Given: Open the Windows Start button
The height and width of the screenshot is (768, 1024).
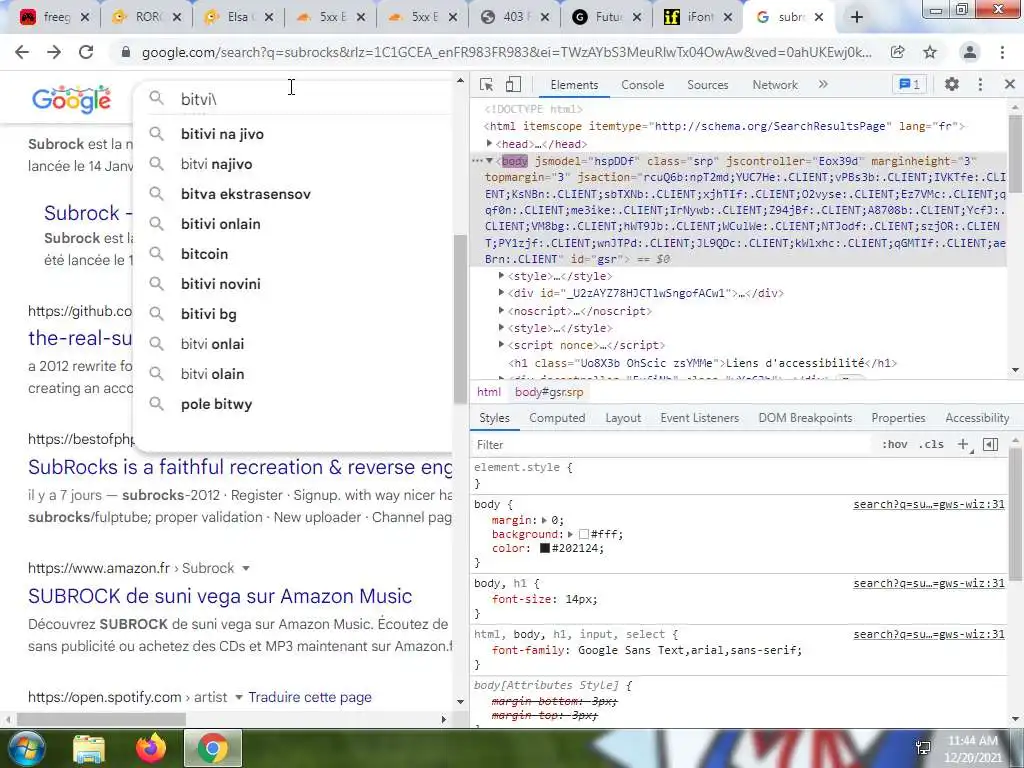Looking at the screenshot, I should 26,748.
